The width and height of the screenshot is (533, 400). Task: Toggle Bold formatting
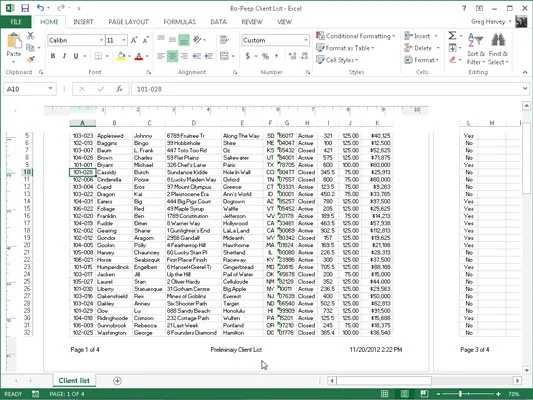click(x=53, y=56)
